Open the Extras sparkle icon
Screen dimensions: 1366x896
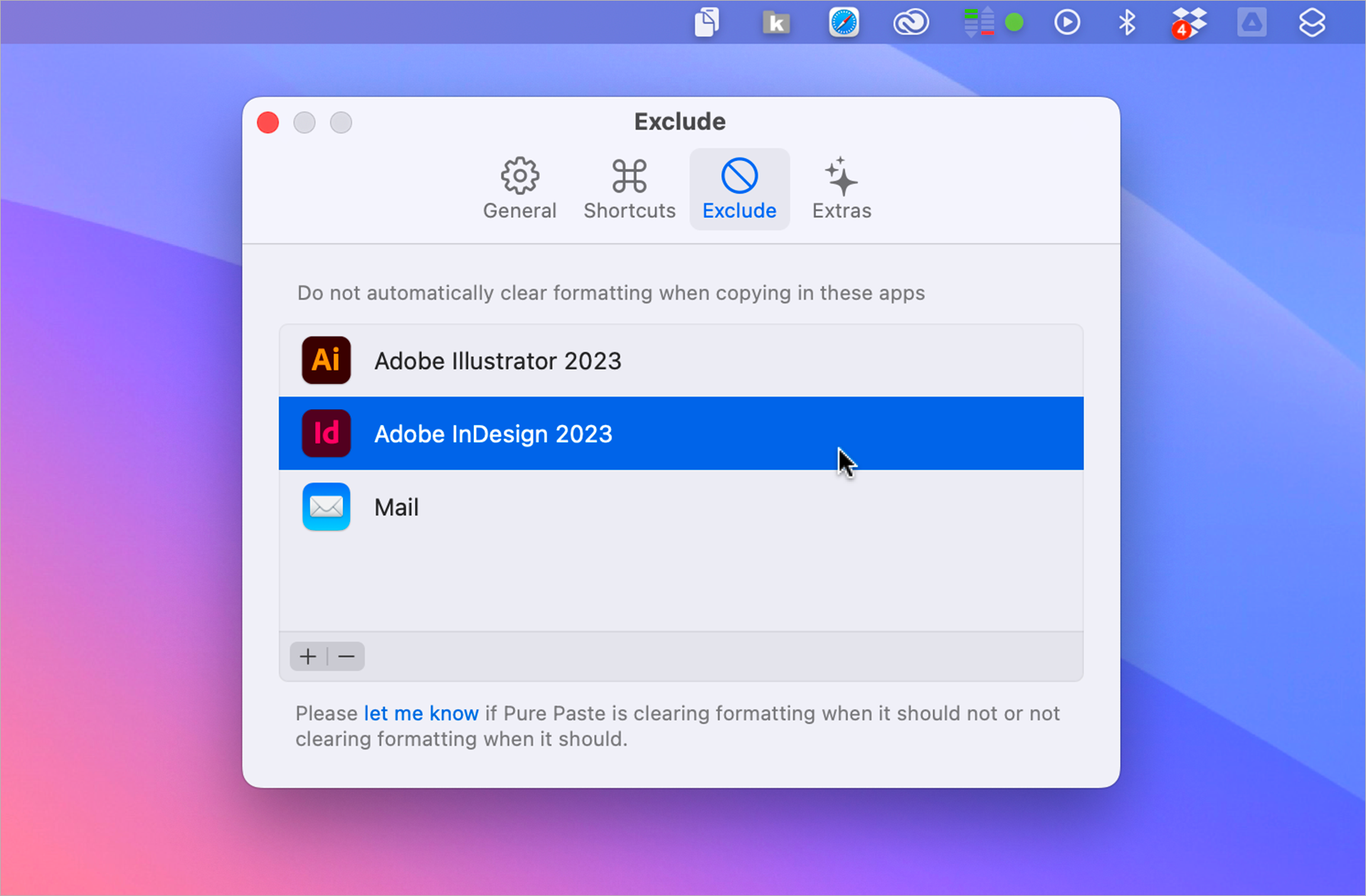point(840,177)
